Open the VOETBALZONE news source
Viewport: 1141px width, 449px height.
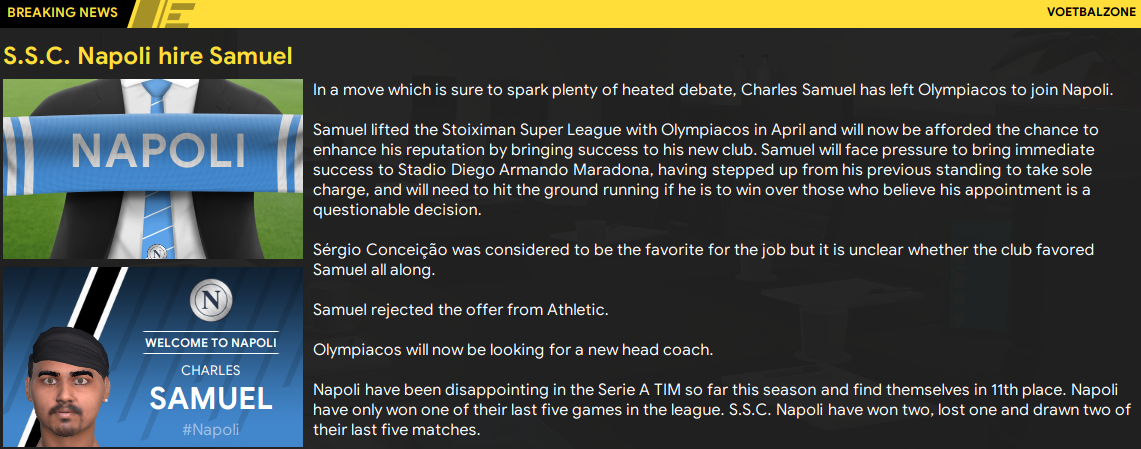point(1094,13)
